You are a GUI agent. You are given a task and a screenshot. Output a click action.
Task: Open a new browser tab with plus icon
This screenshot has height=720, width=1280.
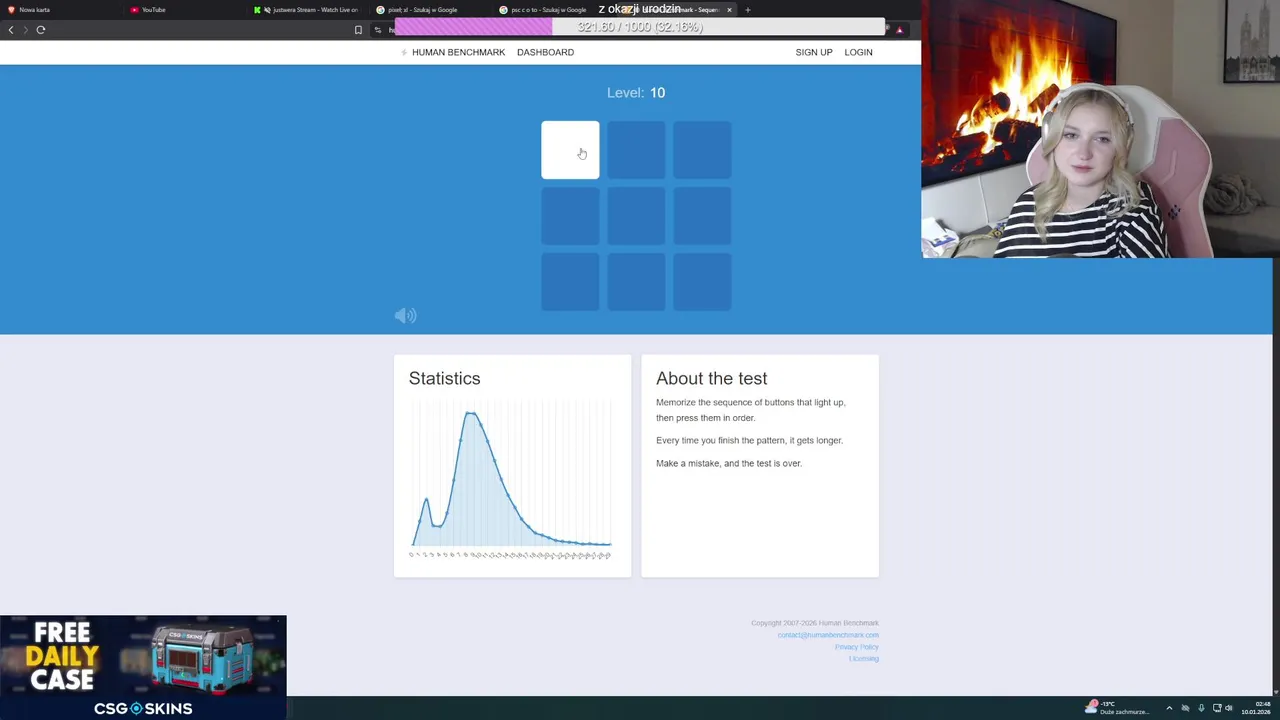[x=747, y=10]
